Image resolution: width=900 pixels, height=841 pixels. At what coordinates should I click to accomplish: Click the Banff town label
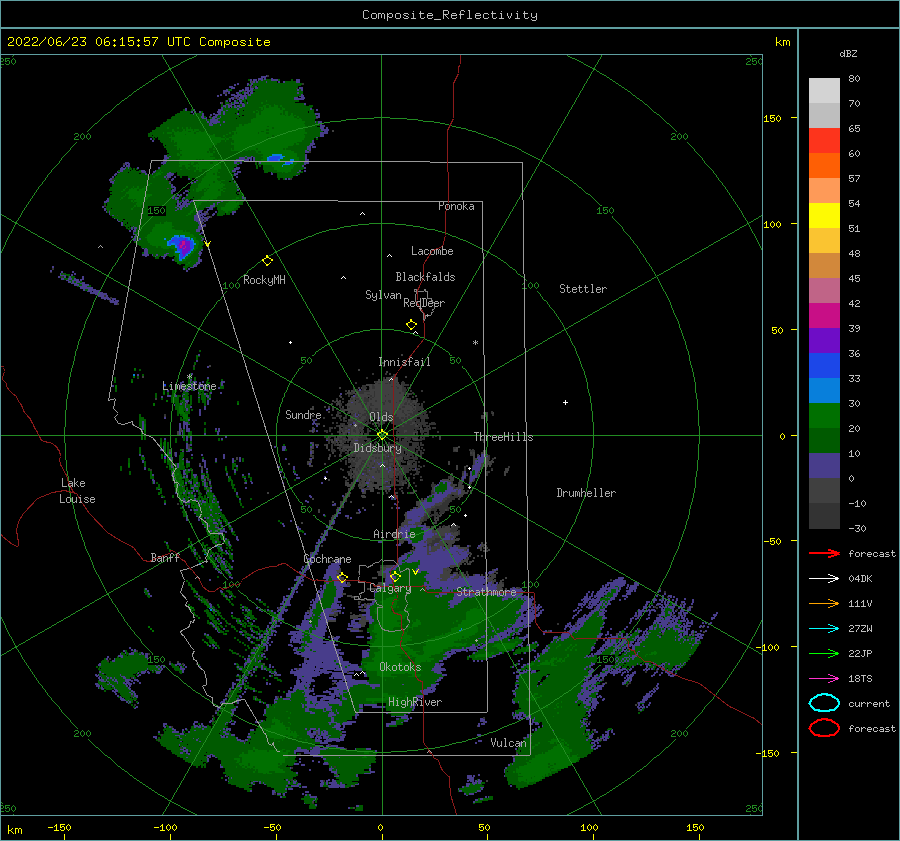[x=165, y=557]
